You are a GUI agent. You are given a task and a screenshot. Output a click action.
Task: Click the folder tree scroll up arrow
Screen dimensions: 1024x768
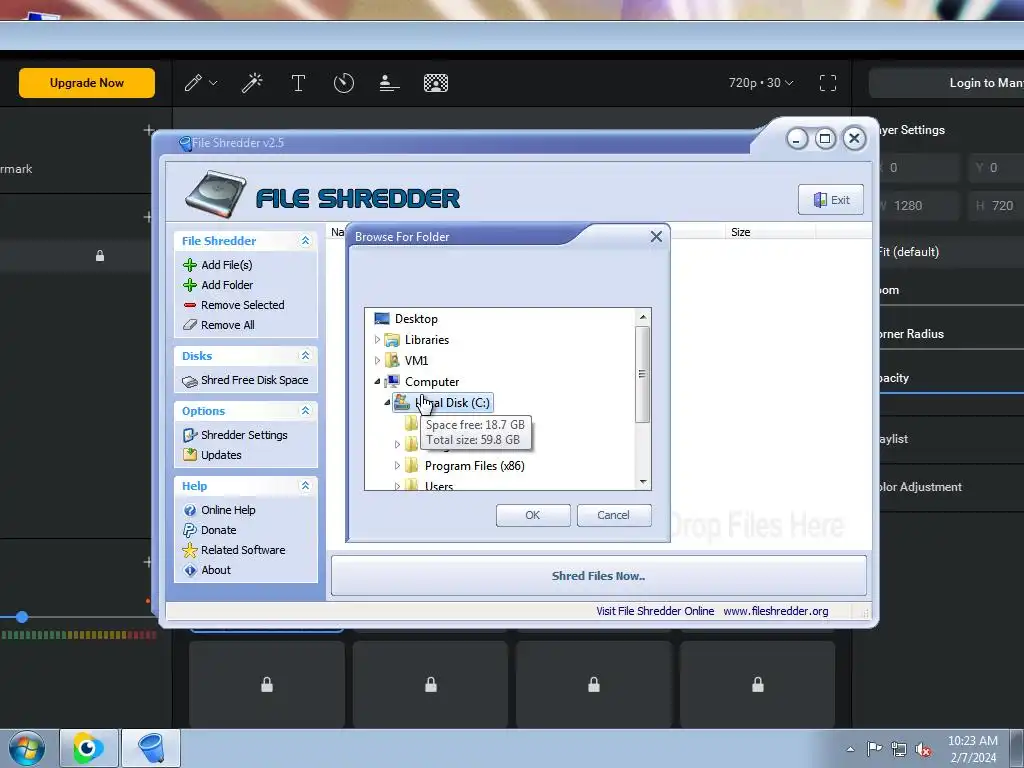643,317
